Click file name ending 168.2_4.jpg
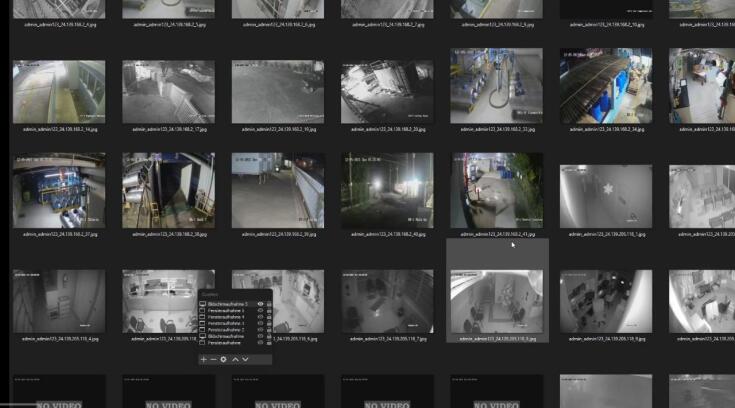Image resolution: width=735 pixels, height=408 pixels. coord(59,24)
